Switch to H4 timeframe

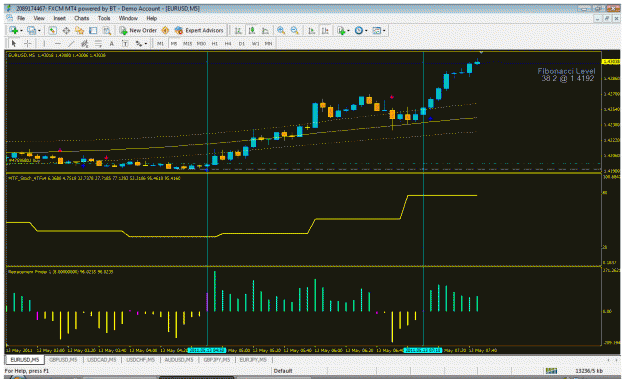coord(228,43)
